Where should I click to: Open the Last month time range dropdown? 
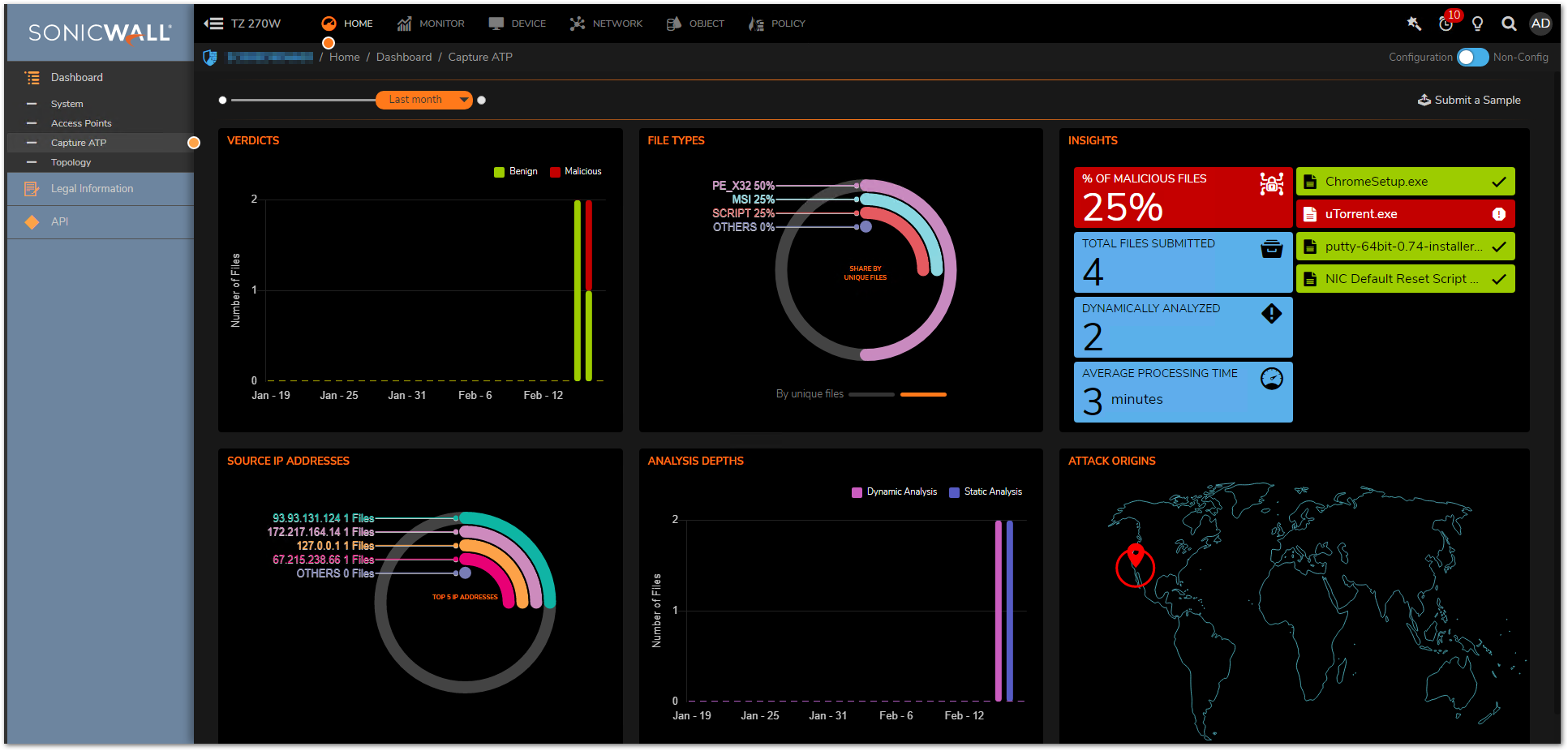(423, 100)
